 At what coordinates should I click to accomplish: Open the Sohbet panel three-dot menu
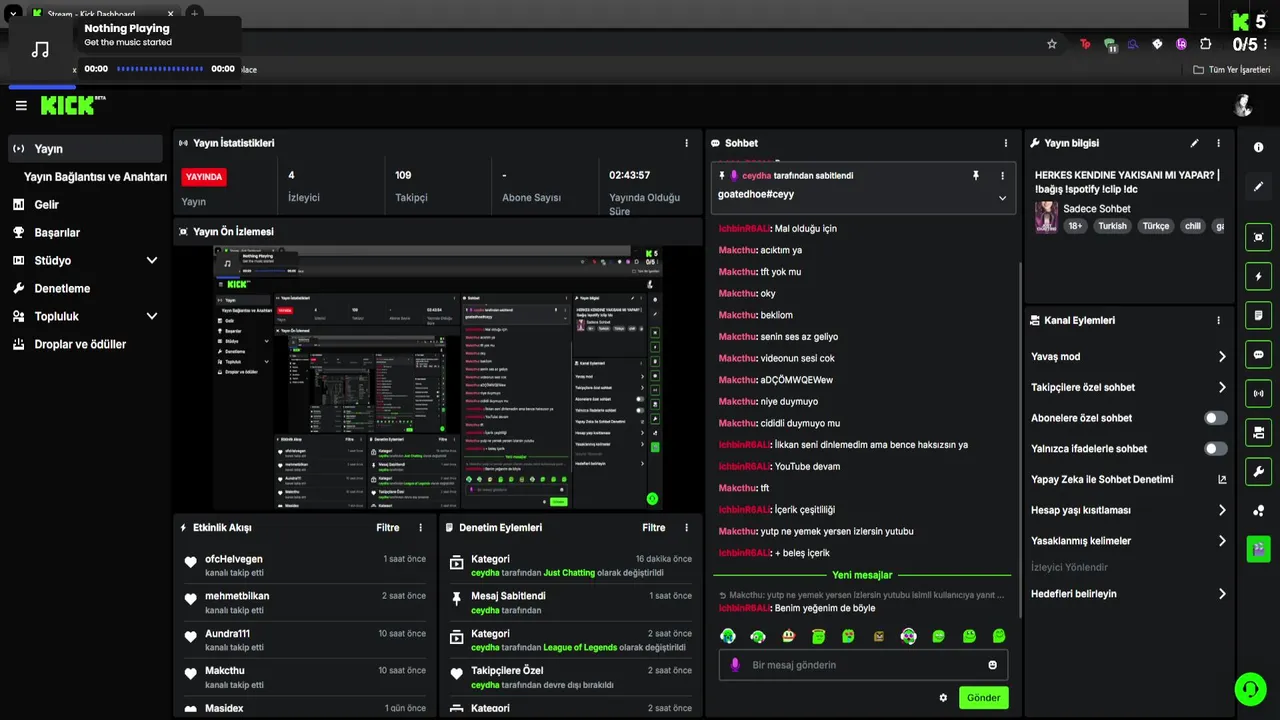pos(1005,143)
